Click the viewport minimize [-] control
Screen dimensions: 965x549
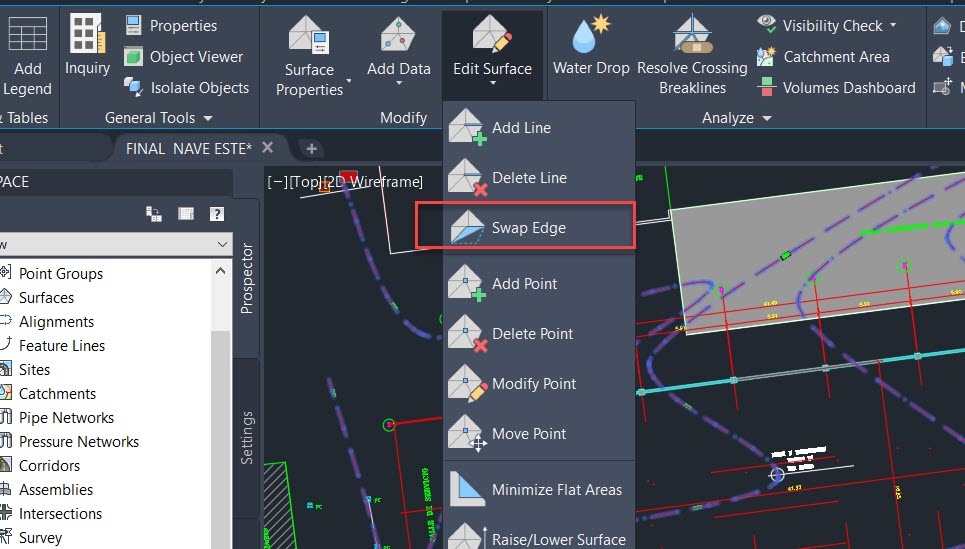click(x=278, y=182)
